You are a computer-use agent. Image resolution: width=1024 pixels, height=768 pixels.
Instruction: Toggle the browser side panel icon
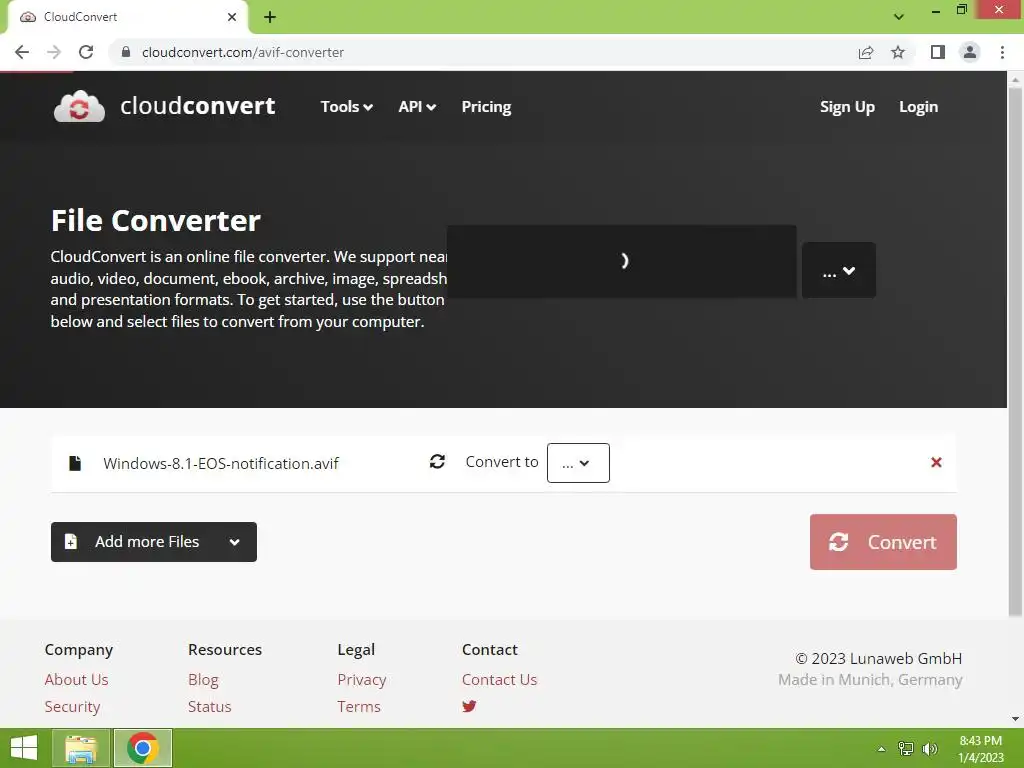point(938,52)
